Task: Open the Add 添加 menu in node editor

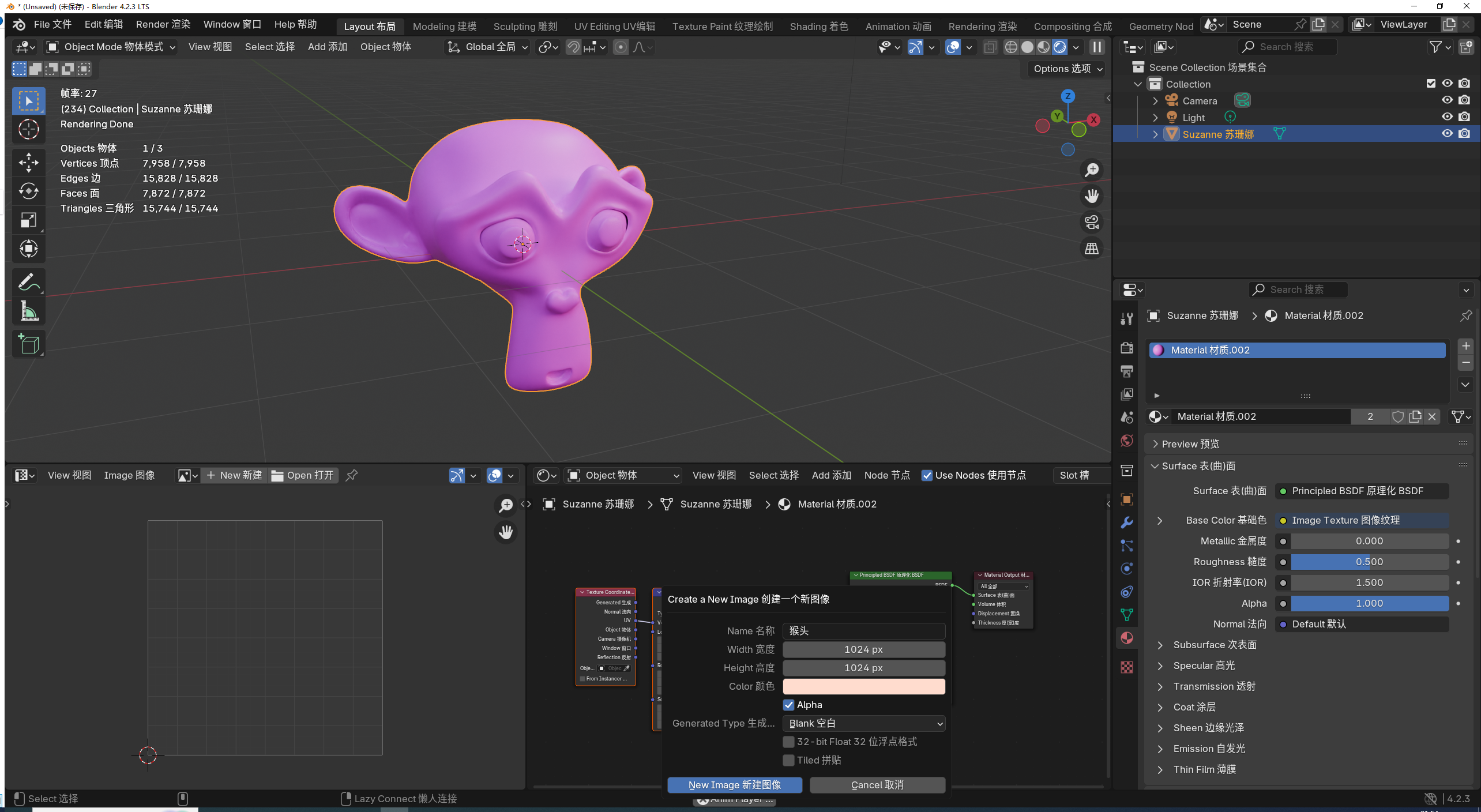Action: point(832,475)
